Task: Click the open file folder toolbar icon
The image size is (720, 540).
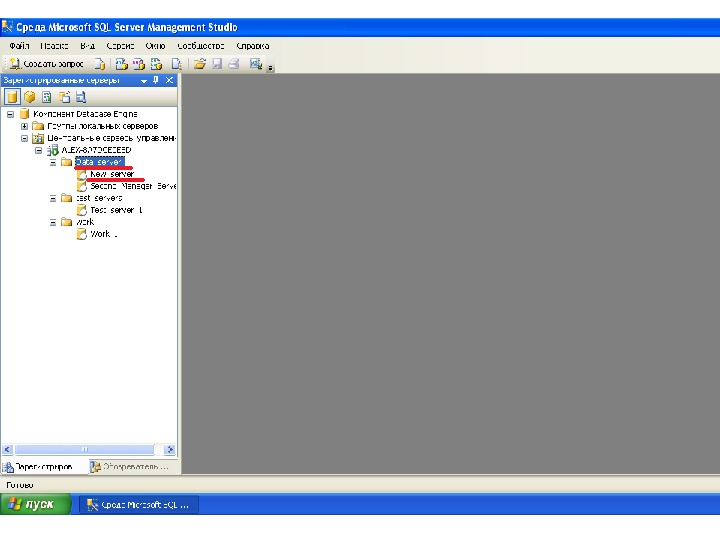Action: point(199,64)
